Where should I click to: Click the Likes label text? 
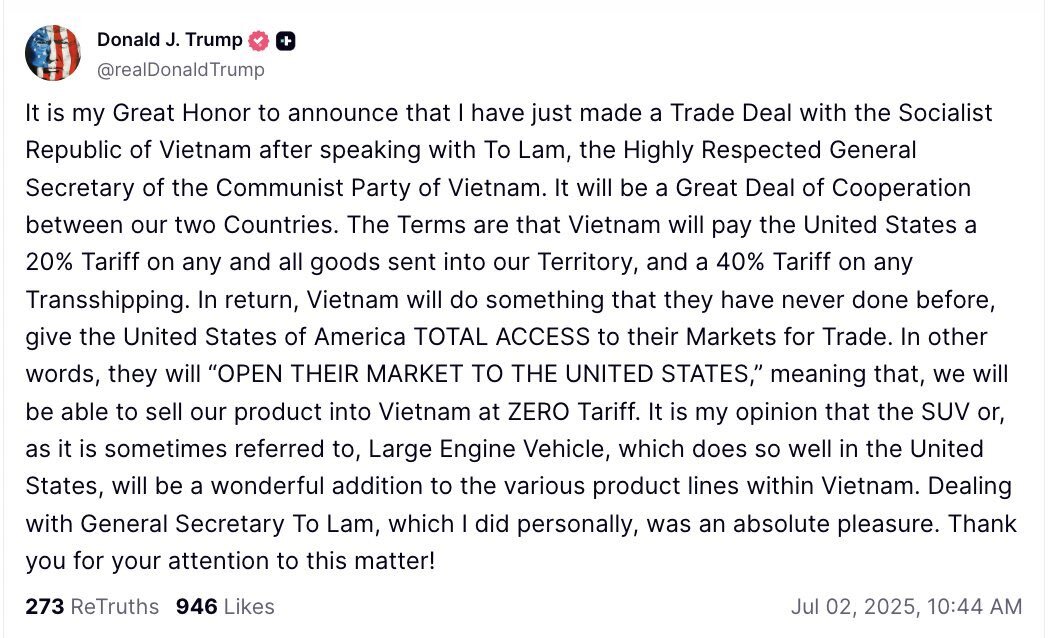[249, 607]
